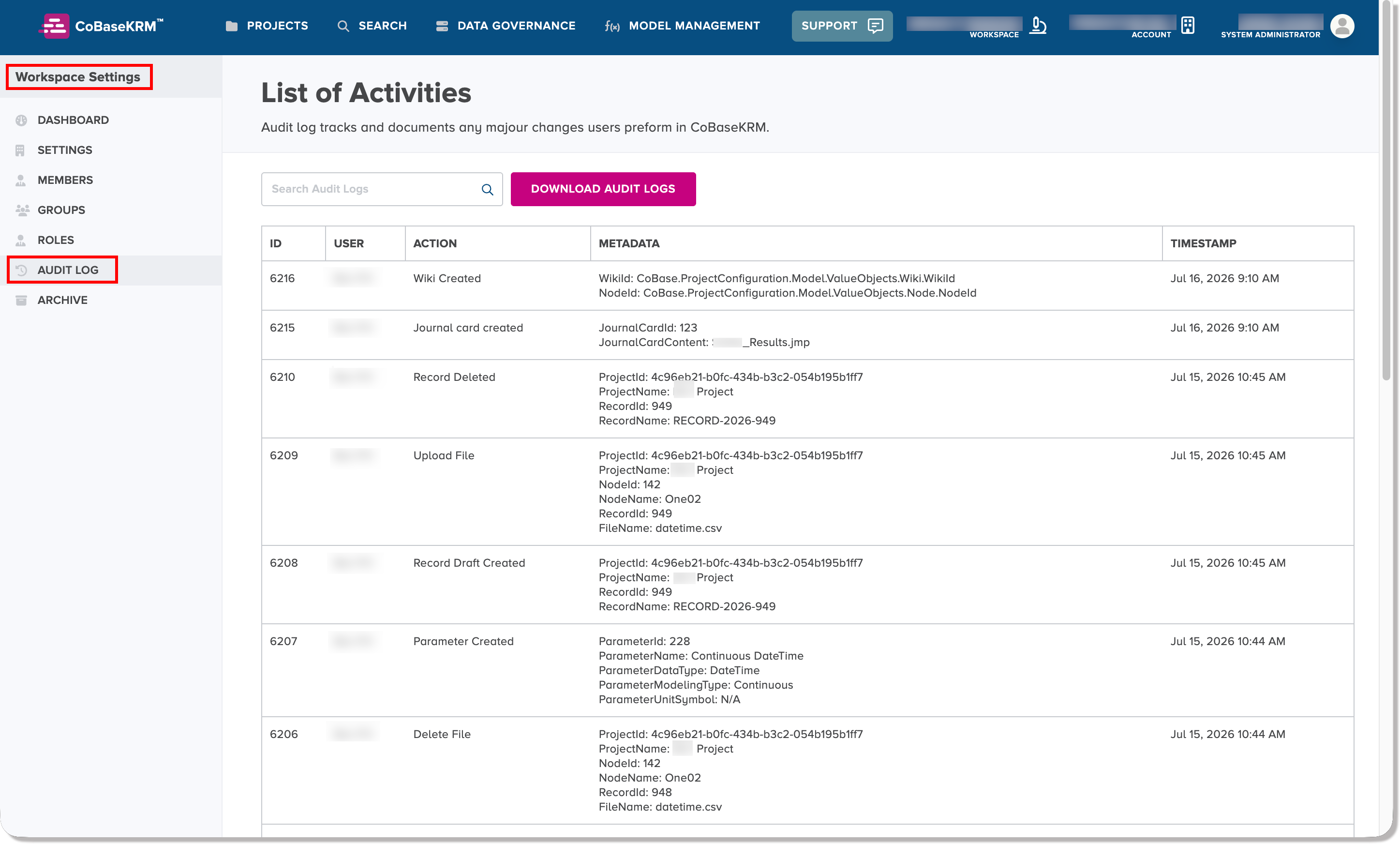The width and height of the screenshot is (1400, 844).
Task: Click the Support button
Action: coord(842,26)
